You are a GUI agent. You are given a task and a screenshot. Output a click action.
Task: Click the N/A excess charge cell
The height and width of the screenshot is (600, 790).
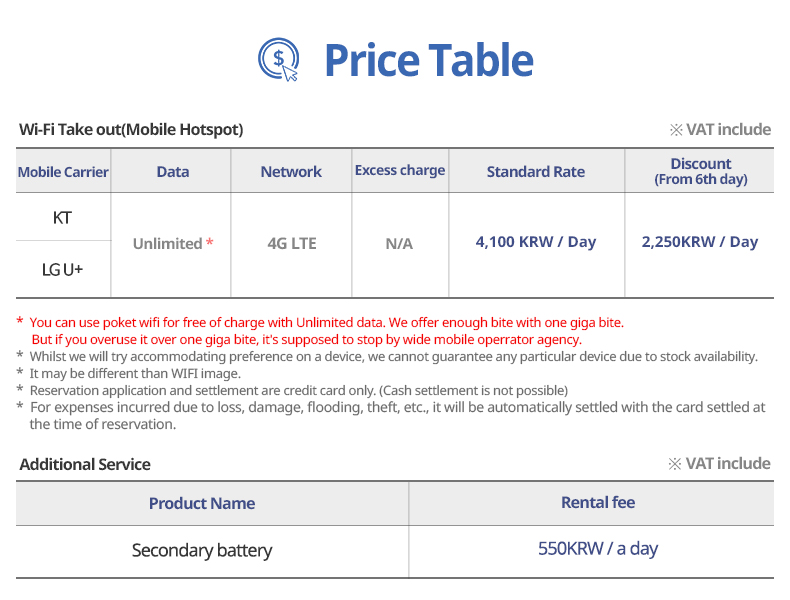point(399,244)
